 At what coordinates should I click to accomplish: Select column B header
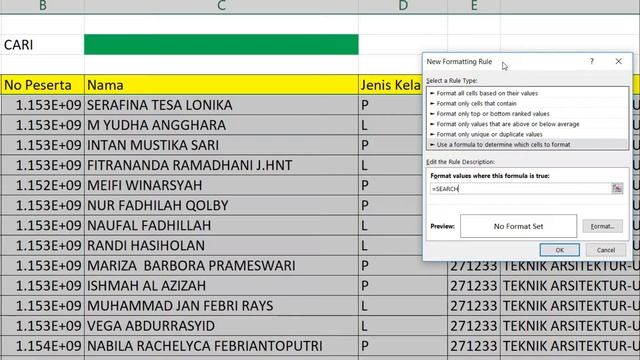[42, 6]
